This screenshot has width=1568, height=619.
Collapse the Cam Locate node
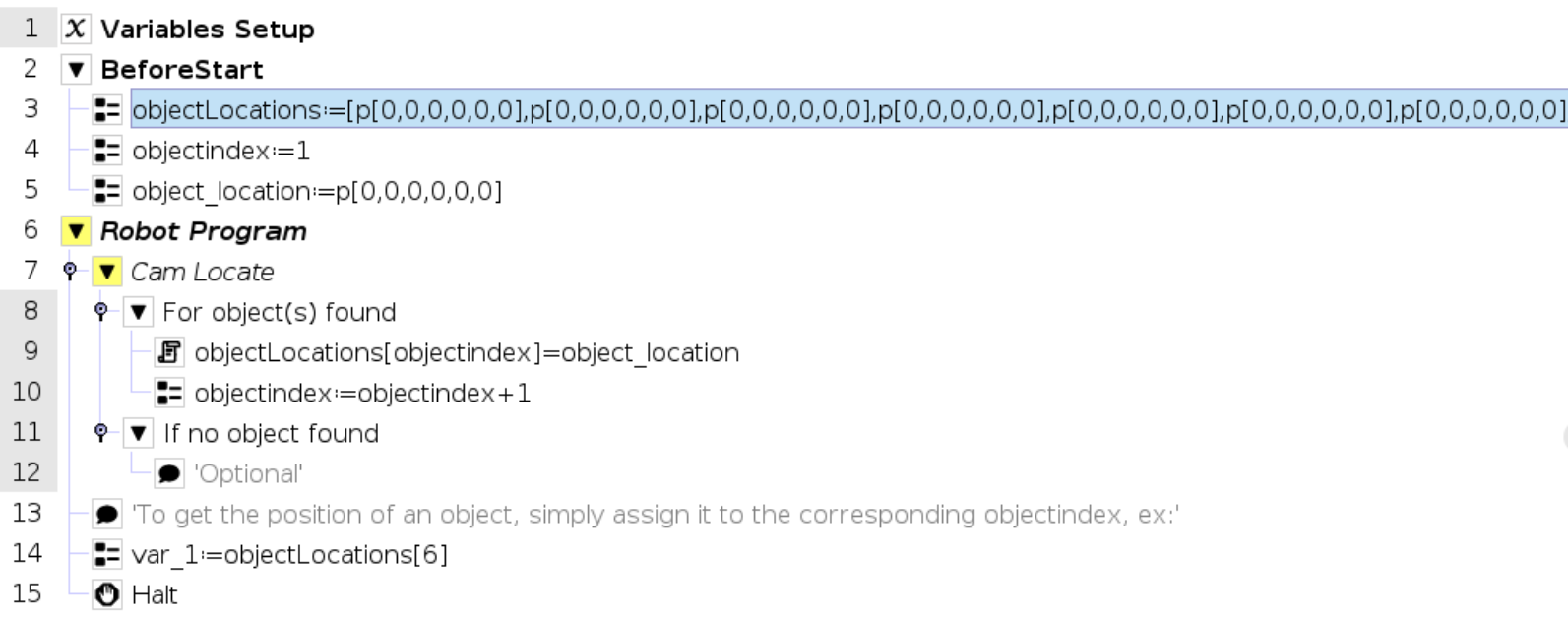tap(106, 272)
